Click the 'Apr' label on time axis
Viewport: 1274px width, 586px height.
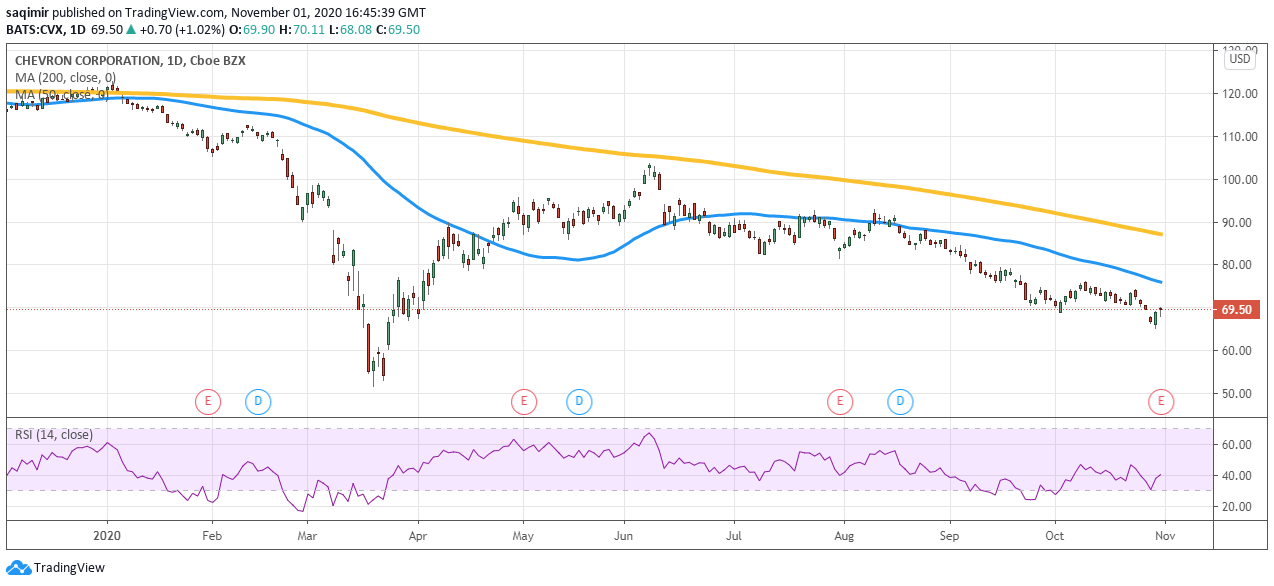point(417,536)
